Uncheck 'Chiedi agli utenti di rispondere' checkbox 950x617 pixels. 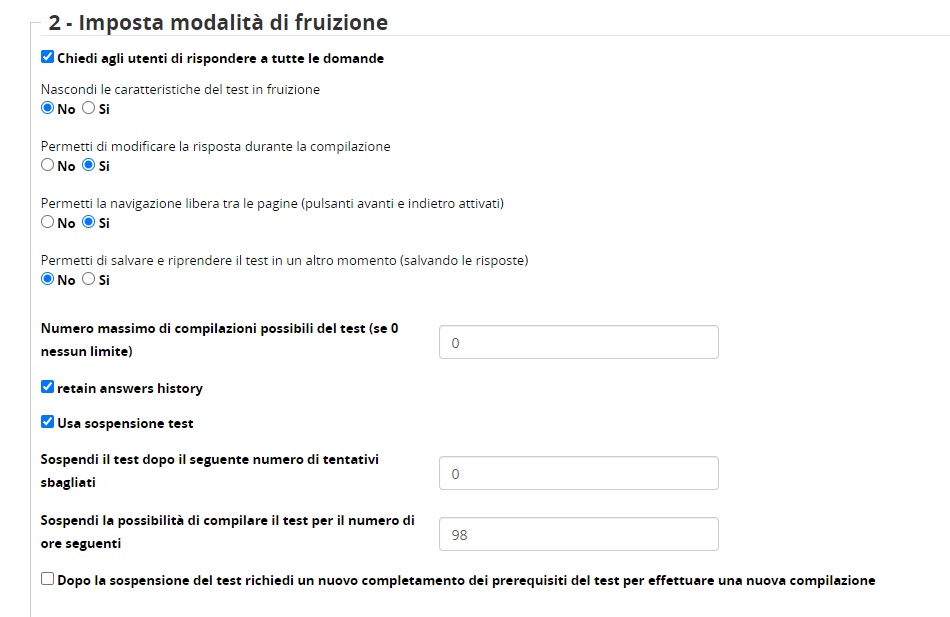[47, 58]
